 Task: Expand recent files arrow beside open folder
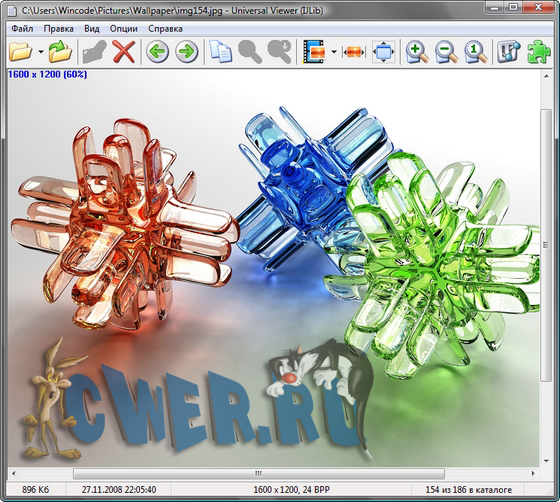(x=41, y=52)
